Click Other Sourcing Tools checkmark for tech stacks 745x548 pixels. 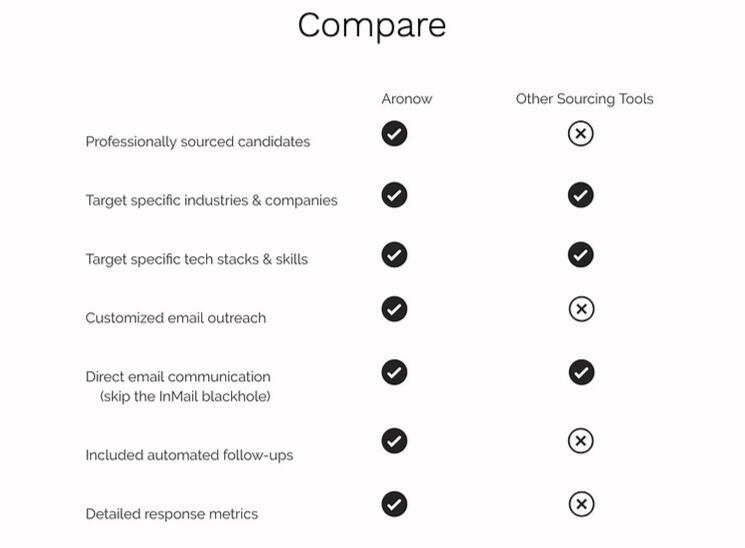[x=580, y=255]
